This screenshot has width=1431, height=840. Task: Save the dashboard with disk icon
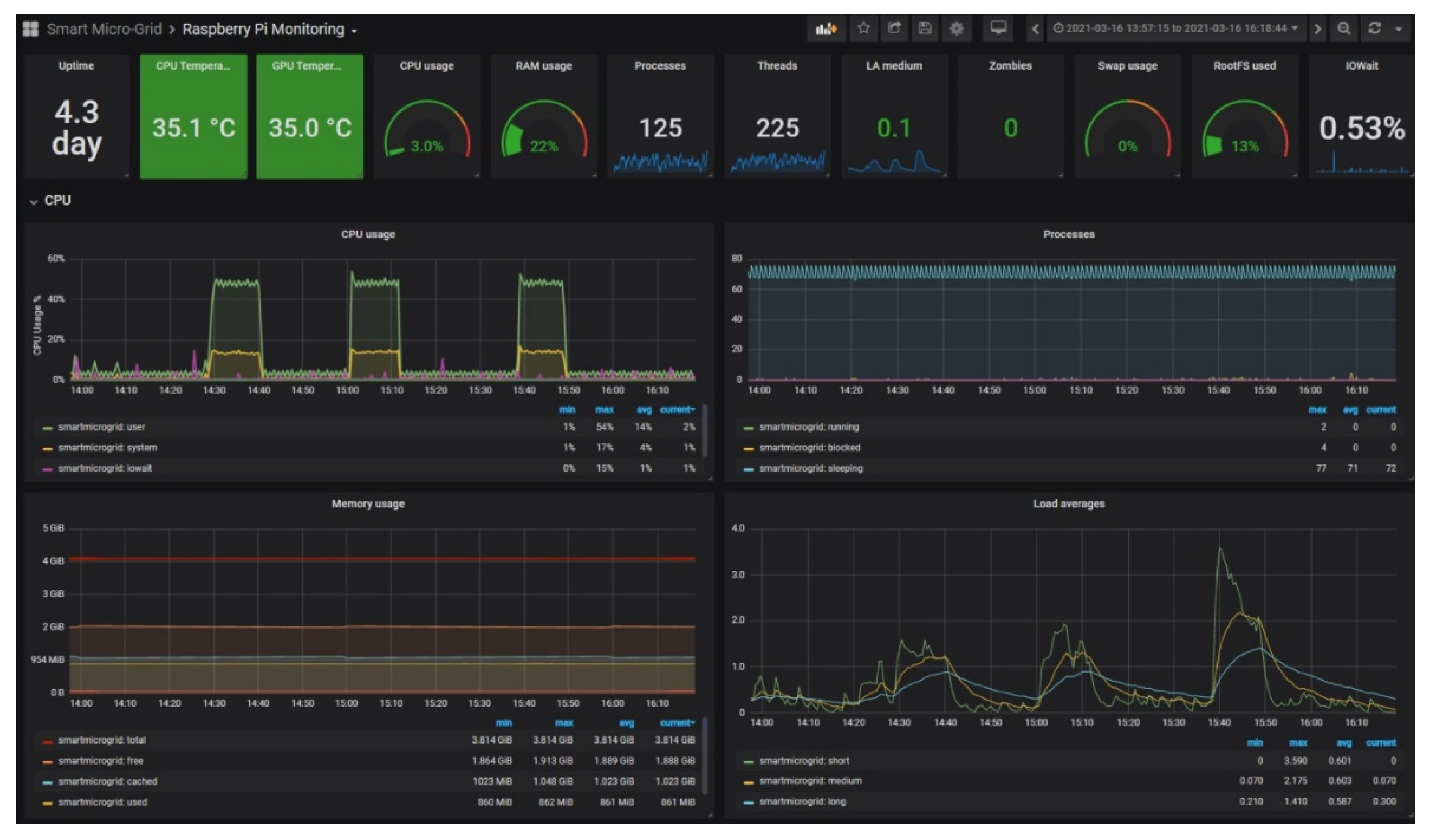(x=925, y=28)
